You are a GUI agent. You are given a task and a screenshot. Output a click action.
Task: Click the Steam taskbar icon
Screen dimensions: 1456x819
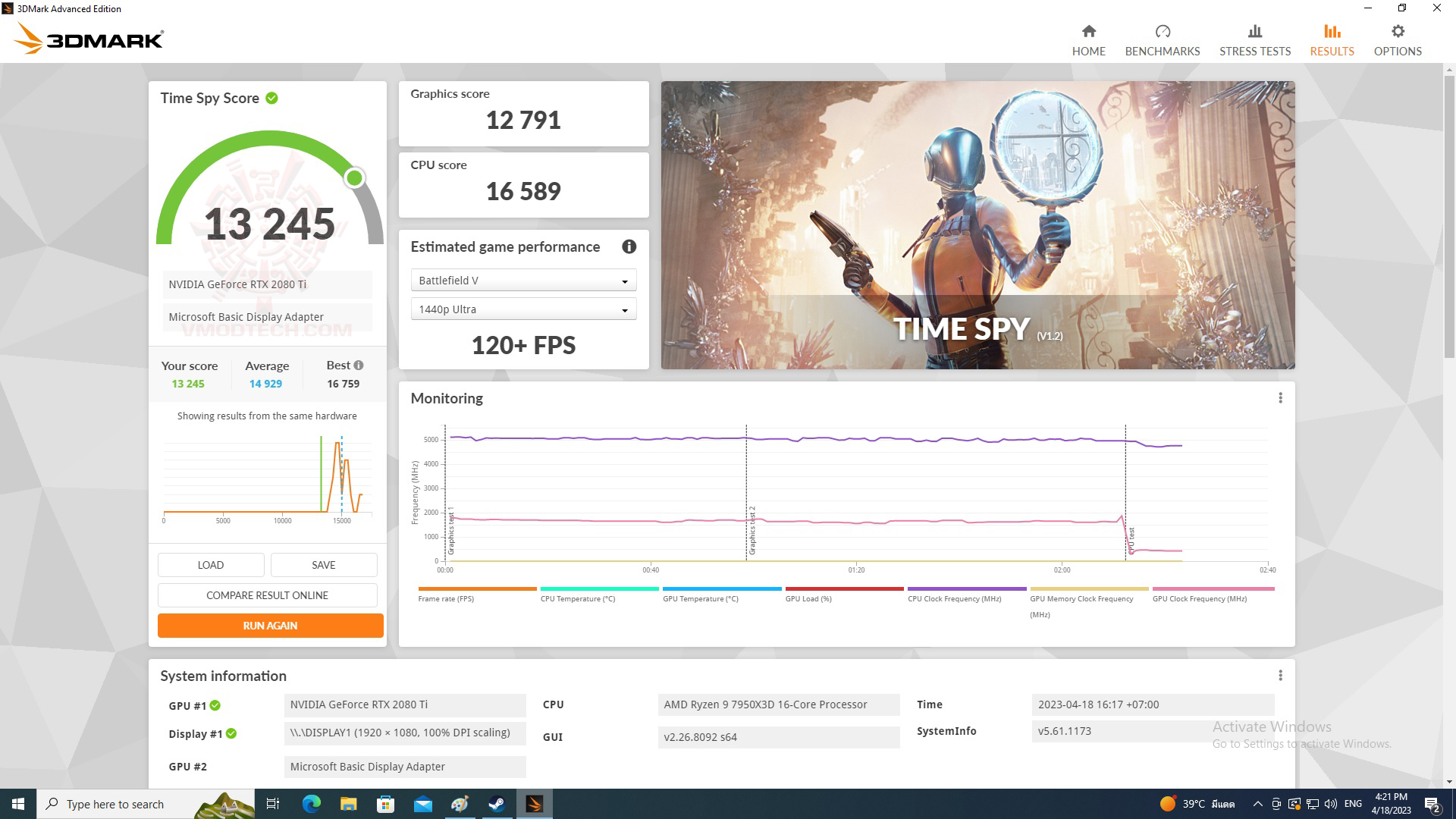click(x=497, y=803)
